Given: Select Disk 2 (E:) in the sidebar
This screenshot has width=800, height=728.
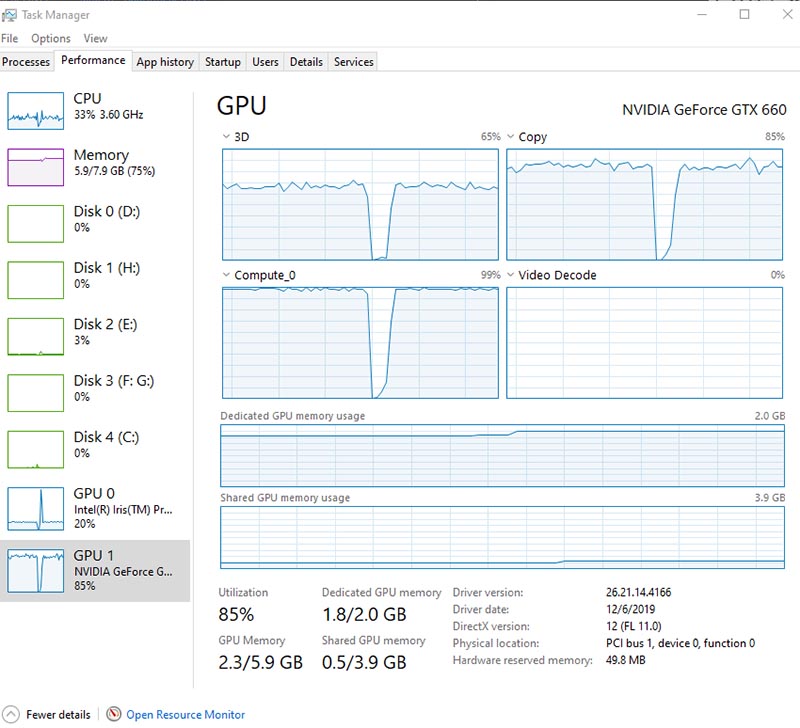Looking at the screenshot, I should pyautogui.click(x=95, y=336).
